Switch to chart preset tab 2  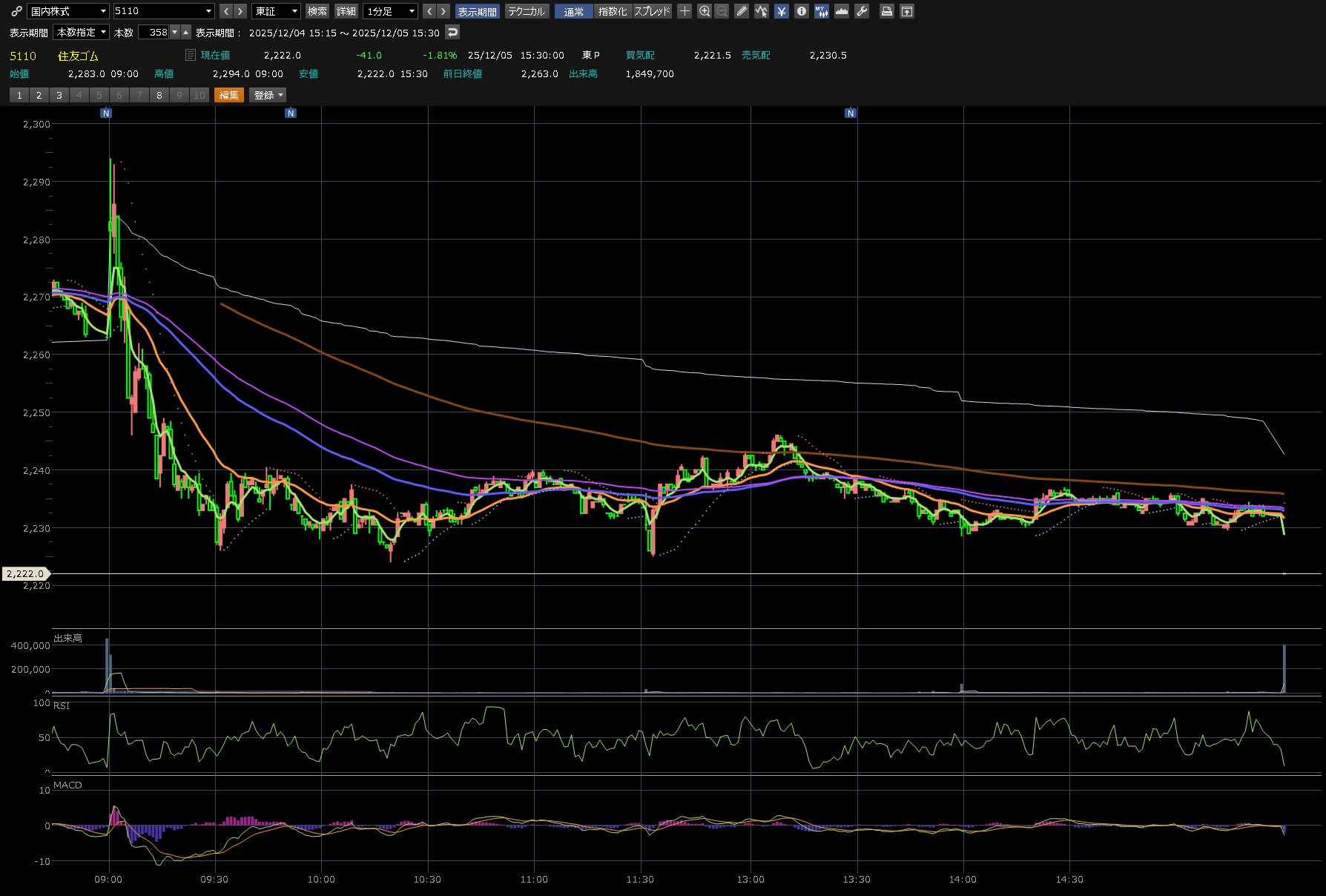click(39, 95)
